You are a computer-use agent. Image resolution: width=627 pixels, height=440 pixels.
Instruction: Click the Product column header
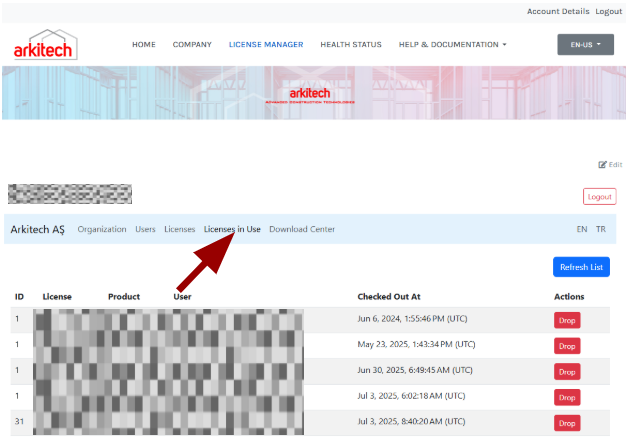coord(124,297)
